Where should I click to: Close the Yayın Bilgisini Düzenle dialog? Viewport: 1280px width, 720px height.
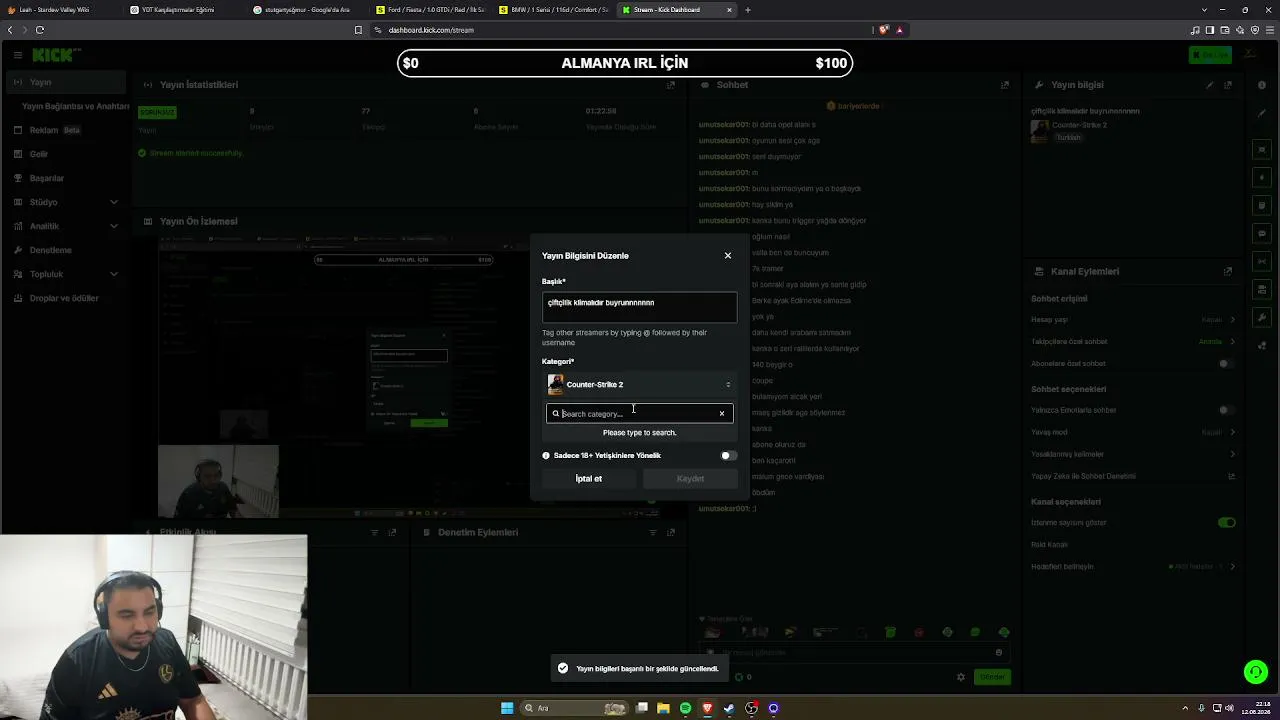coord(728,256)
